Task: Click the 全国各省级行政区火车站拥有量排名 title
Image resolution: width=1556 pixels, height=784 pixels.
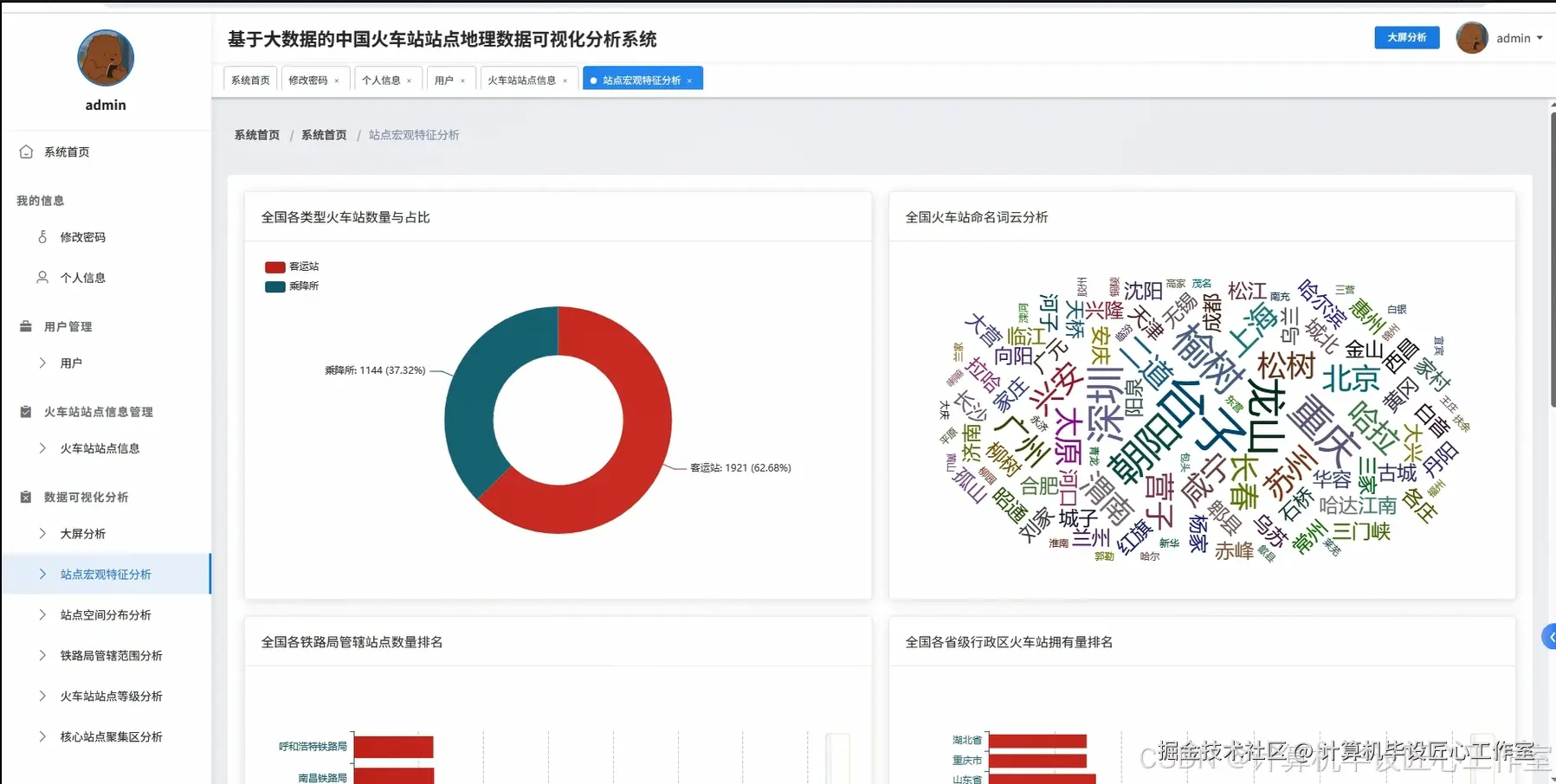Action: (x=1010, y=642)
